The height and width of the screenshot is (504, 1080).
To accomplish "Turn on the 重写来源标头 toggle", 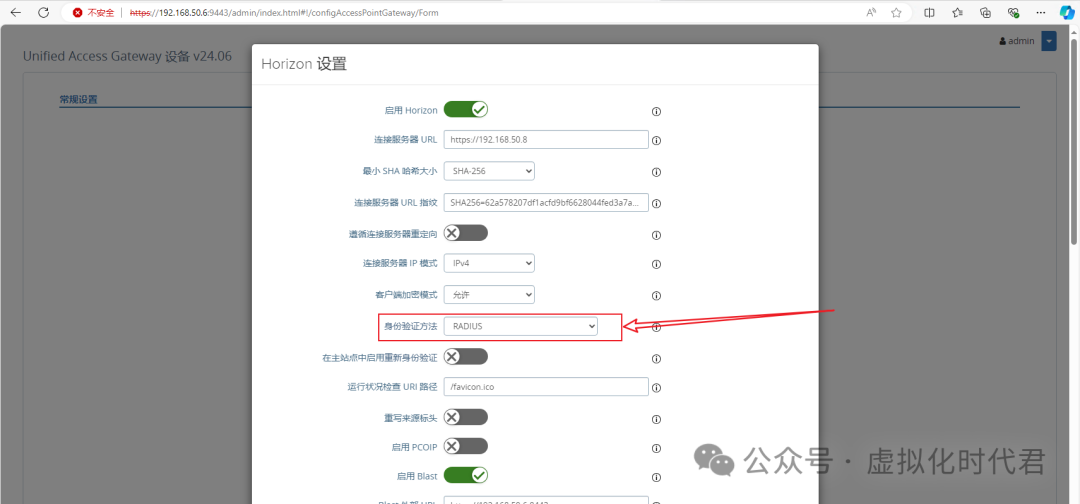I will coord(466,417).
